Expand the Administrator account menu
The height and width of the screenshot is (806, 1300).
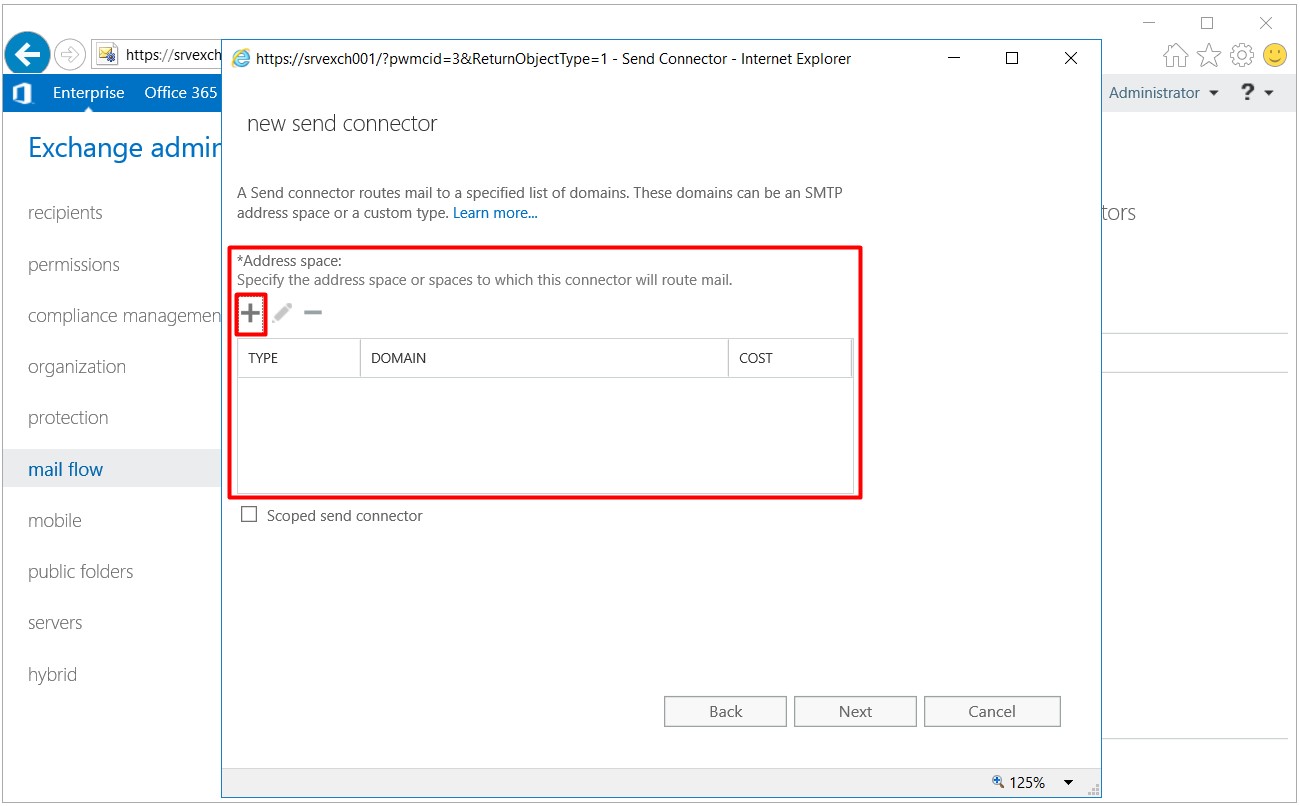(1164, 93)
